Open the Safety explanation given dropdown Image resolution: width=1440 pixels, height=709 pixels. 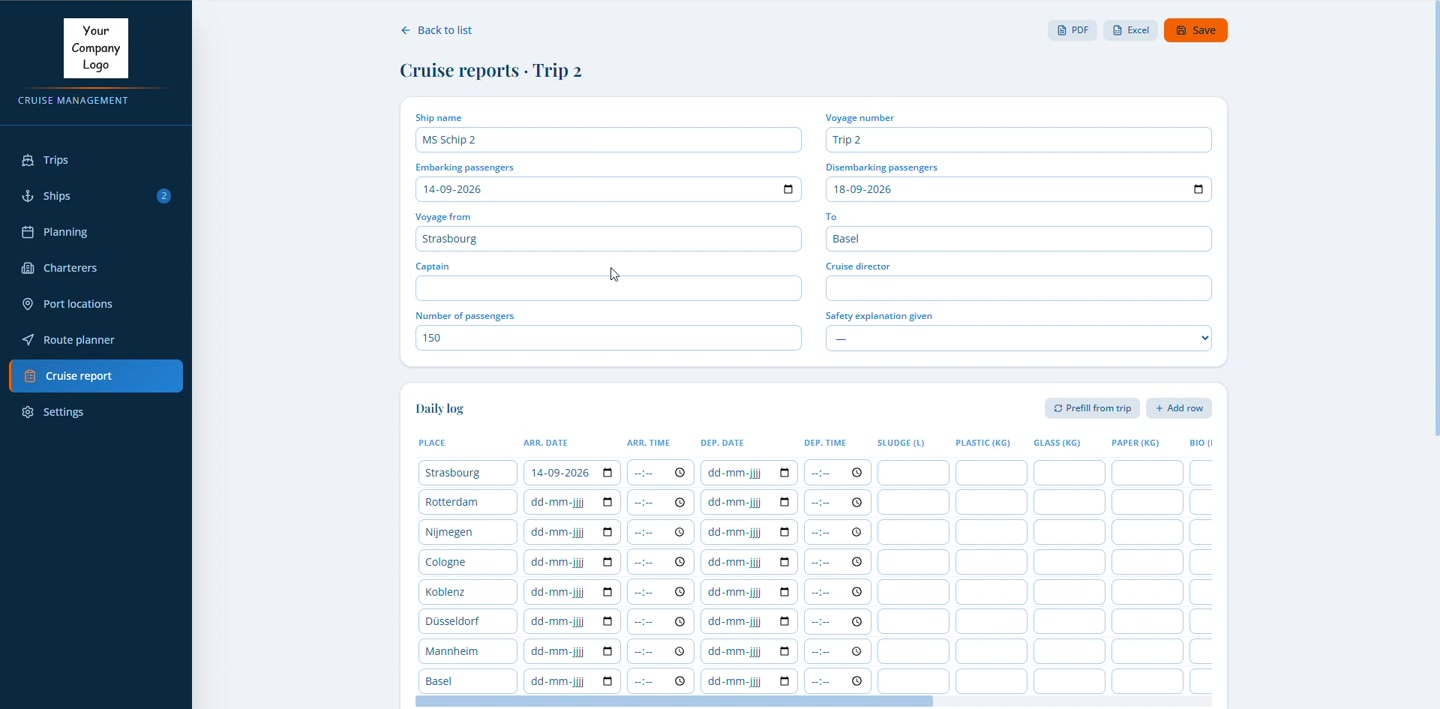(x=1018, y=338)
